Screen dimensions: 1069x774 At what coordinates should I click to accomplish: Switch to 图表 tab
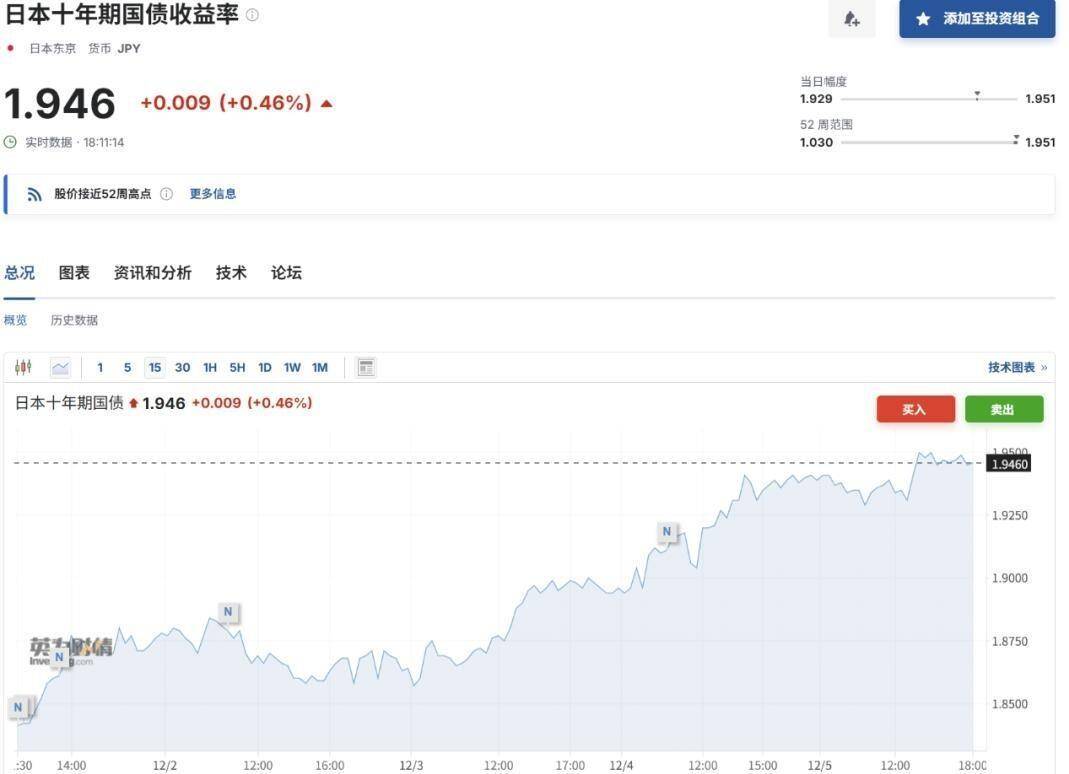[x=74, y=273]
